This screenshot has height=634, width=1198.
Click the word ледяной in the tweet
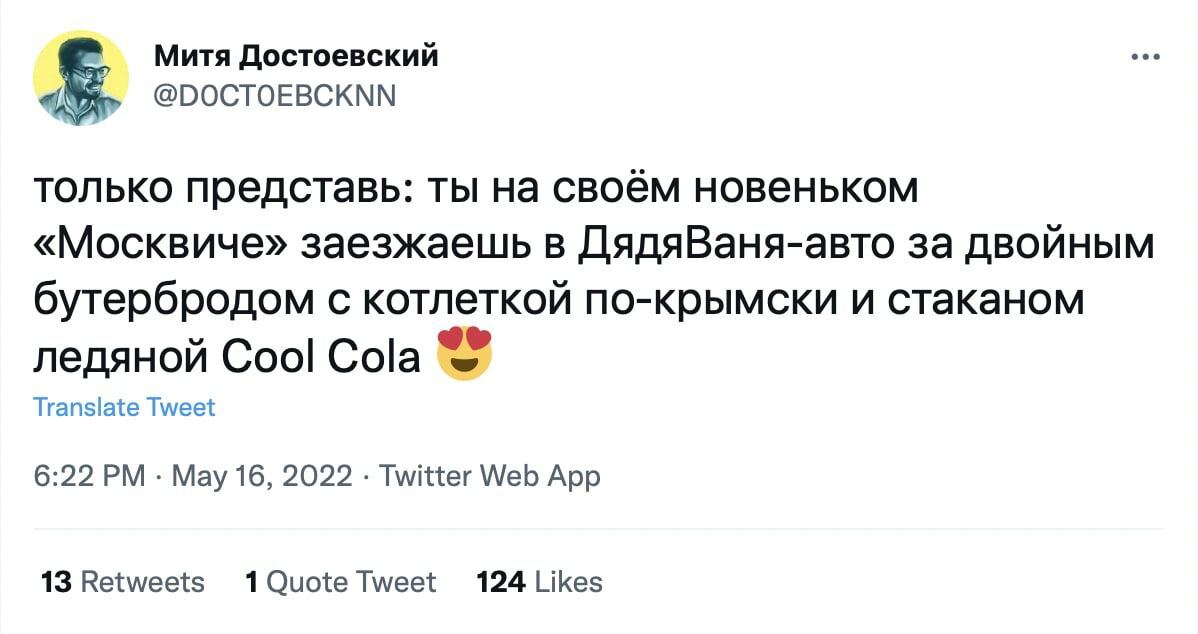point(118,356)
